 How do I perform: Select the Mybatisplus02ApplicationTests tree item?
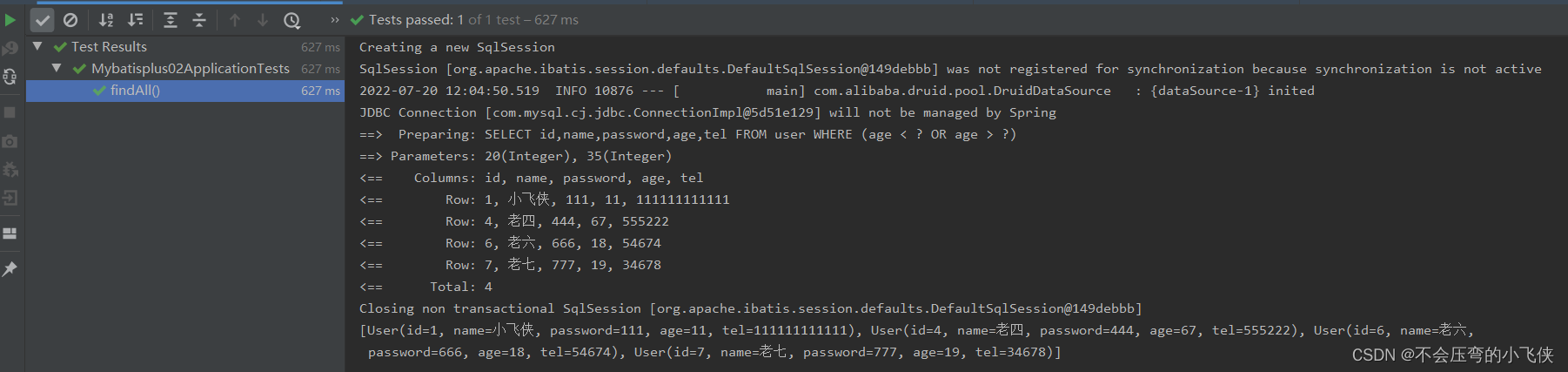[190, 68]
